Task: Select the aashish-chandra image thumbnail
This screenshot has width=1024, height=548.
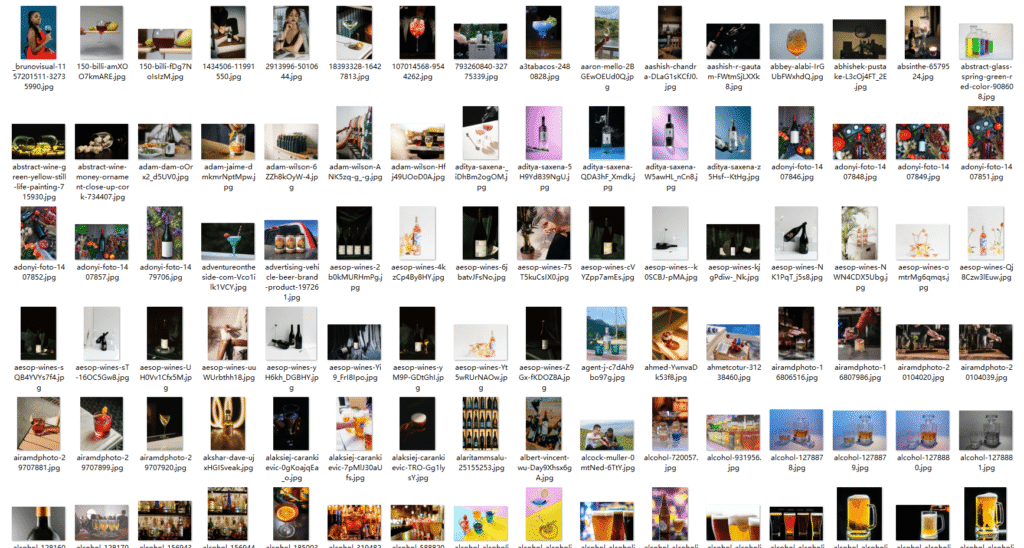Action: [x=671, y=33]
